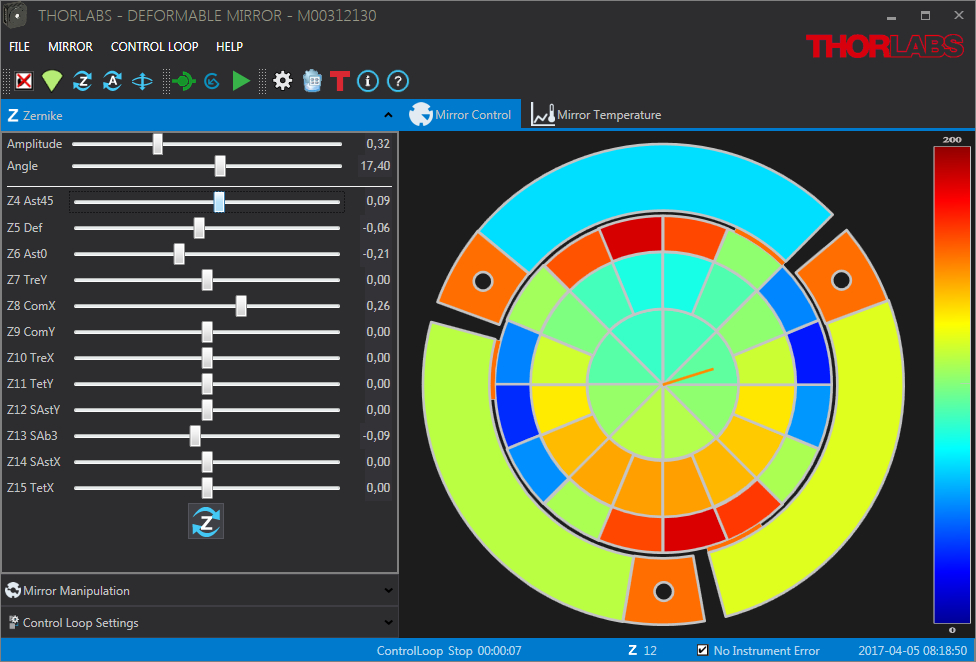Click the Amplitude slider handle

coord(157,144)
